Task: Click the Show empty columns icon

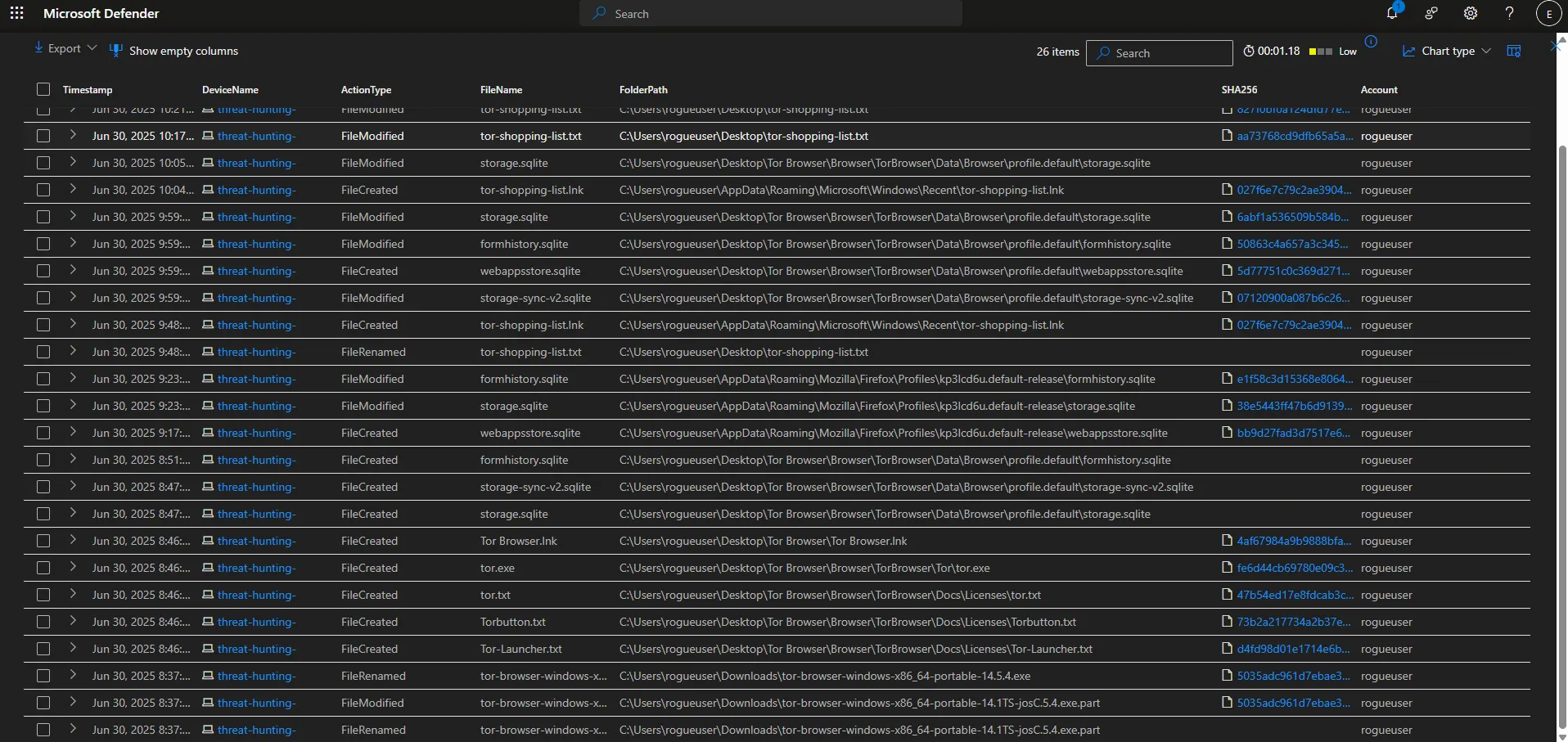Action: (x=116, y=51)
